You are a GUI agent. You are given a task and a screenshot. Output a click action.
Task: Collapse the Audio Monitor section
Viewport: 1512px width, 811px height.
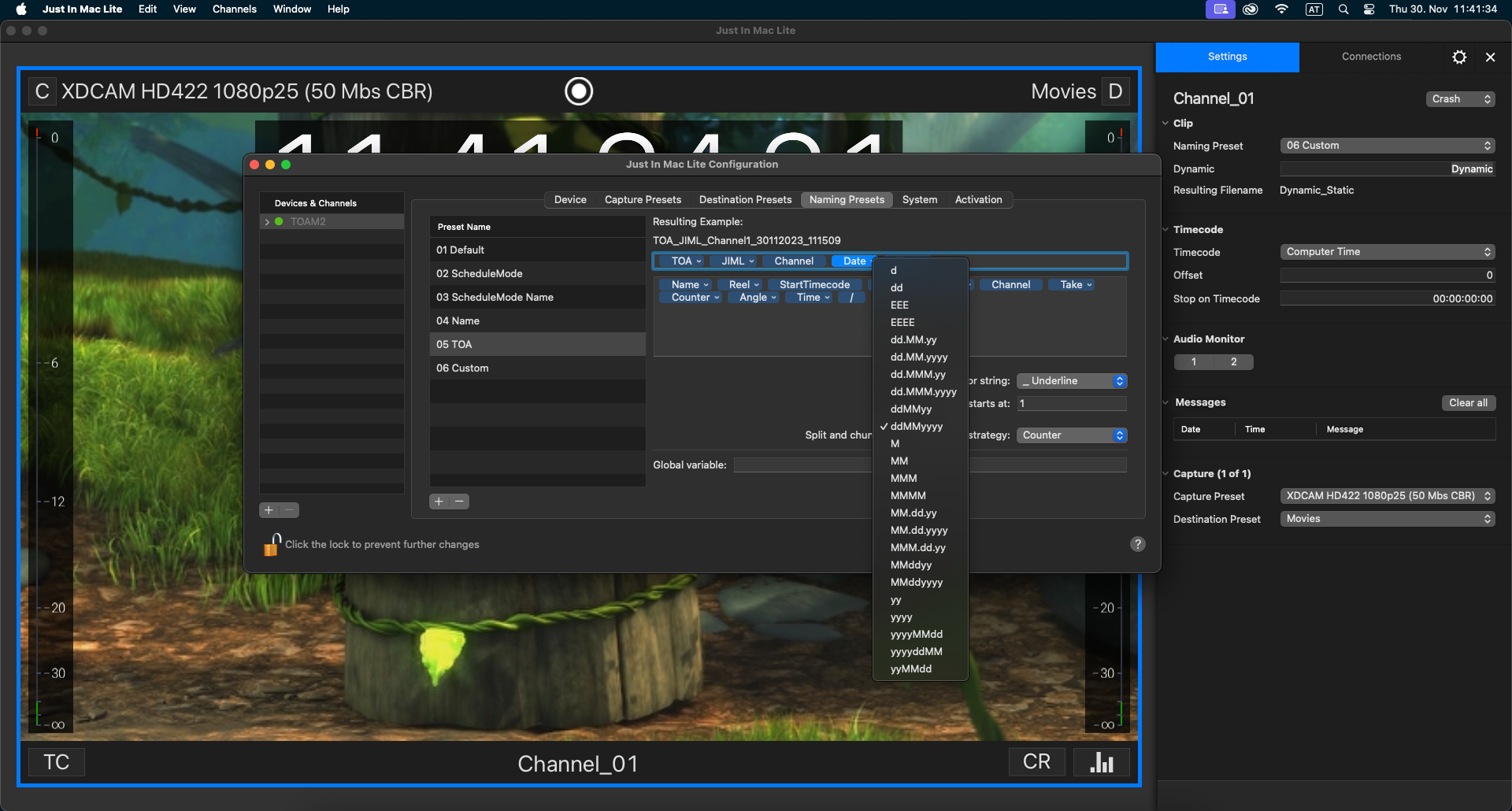[x=1165, y=339]
